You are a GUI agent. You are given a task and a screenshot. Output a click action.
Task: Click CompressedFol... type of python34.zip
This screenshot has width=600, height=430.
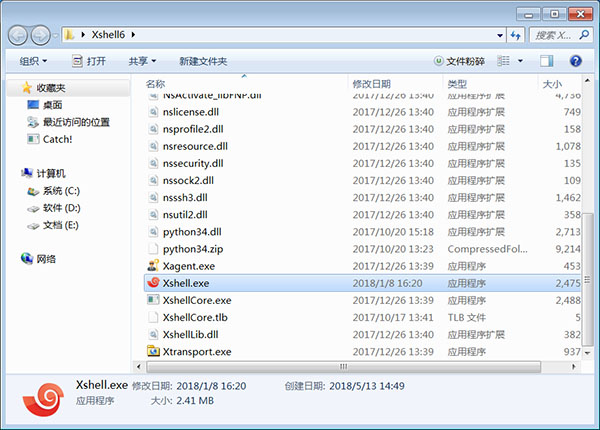coord(488,249)
